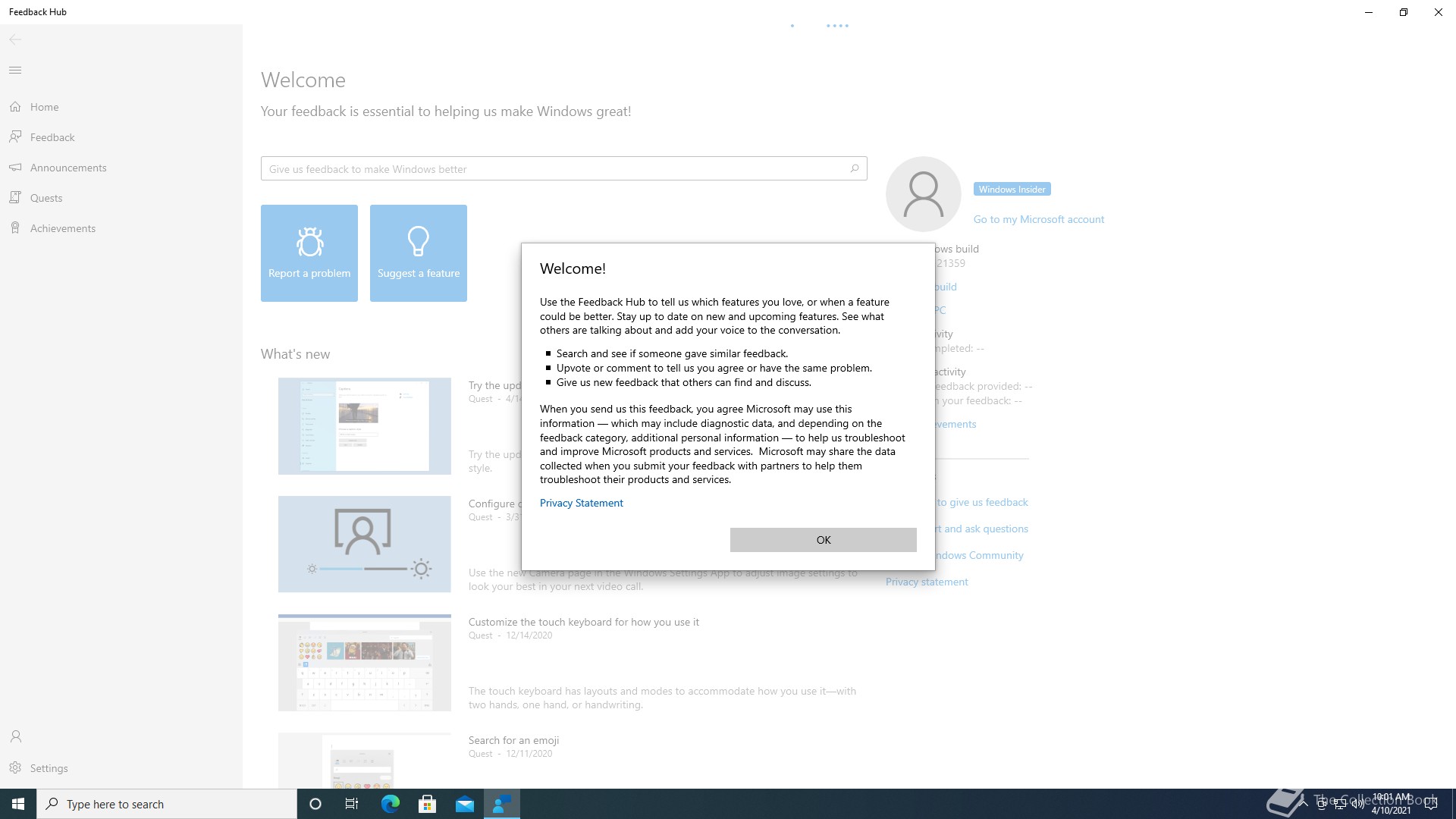Click the Home menu label
This screenshot has width=1456, height=819.
(x=44, y=107)
